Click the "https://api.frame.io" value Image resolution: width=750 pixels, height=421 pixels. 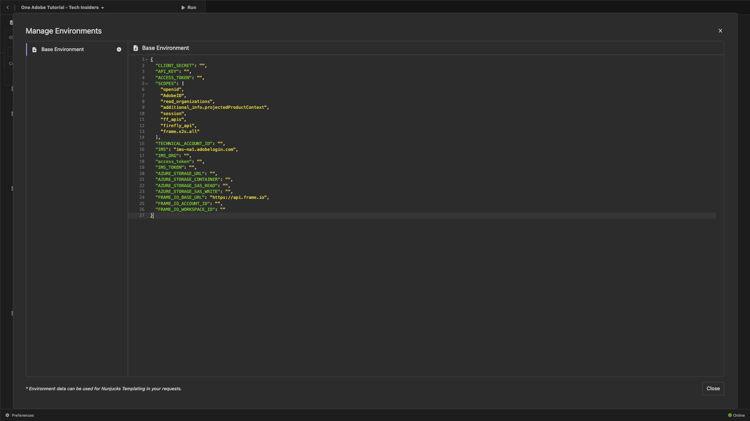tap(238, 197)
